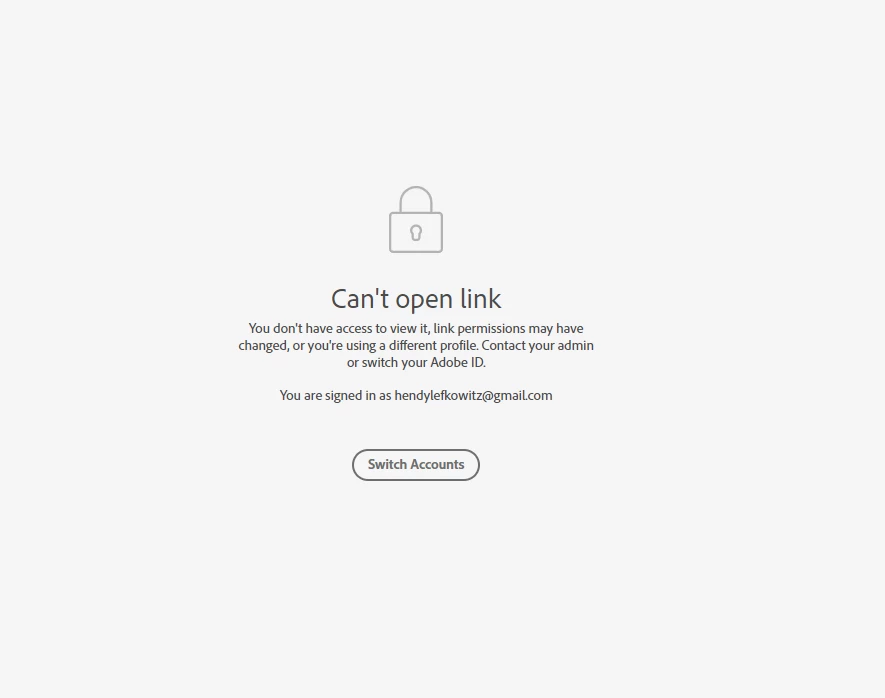
Task: Click the "link permissions may have" phrase
Action: tap(509, 329)
